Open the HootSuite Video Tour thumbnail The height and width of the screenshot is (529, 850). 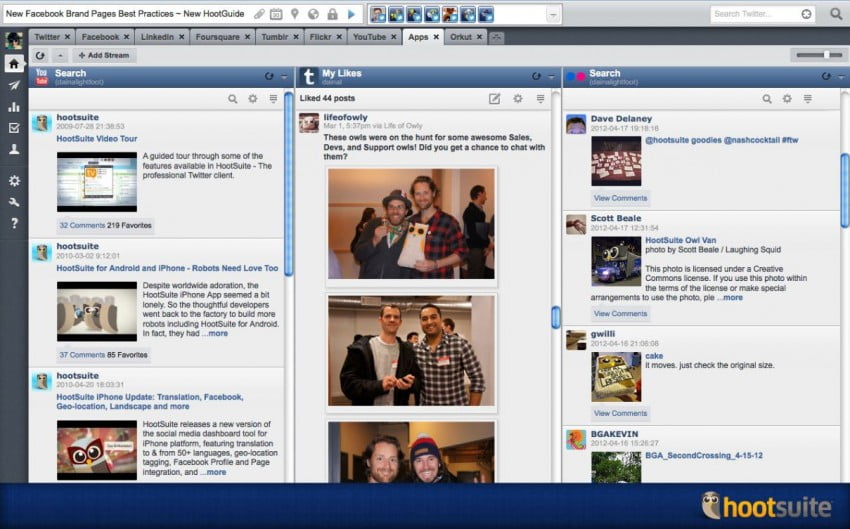(97, 182)
